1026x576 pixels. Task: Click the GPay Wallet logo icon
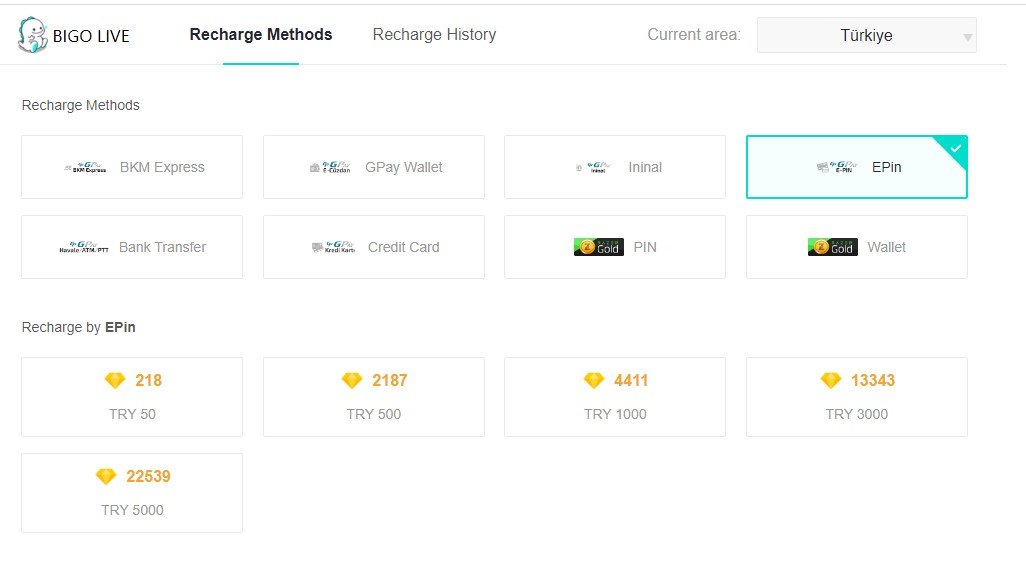click(330, 167)
